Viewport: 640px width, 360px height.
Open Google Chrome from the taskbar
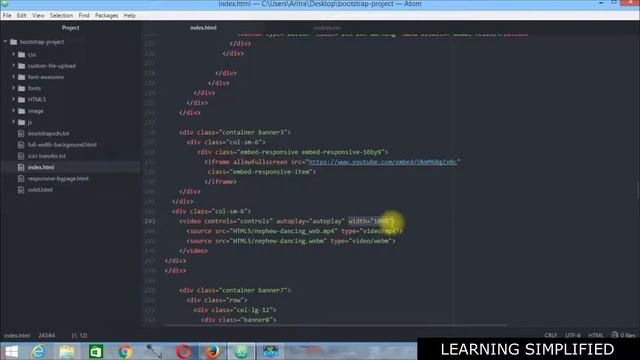[x=125, y=351]
